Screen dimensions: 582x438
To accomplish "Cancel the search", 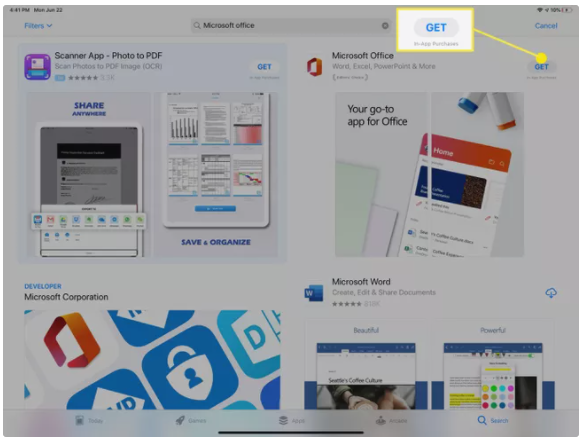I will (x=546, y=26).
